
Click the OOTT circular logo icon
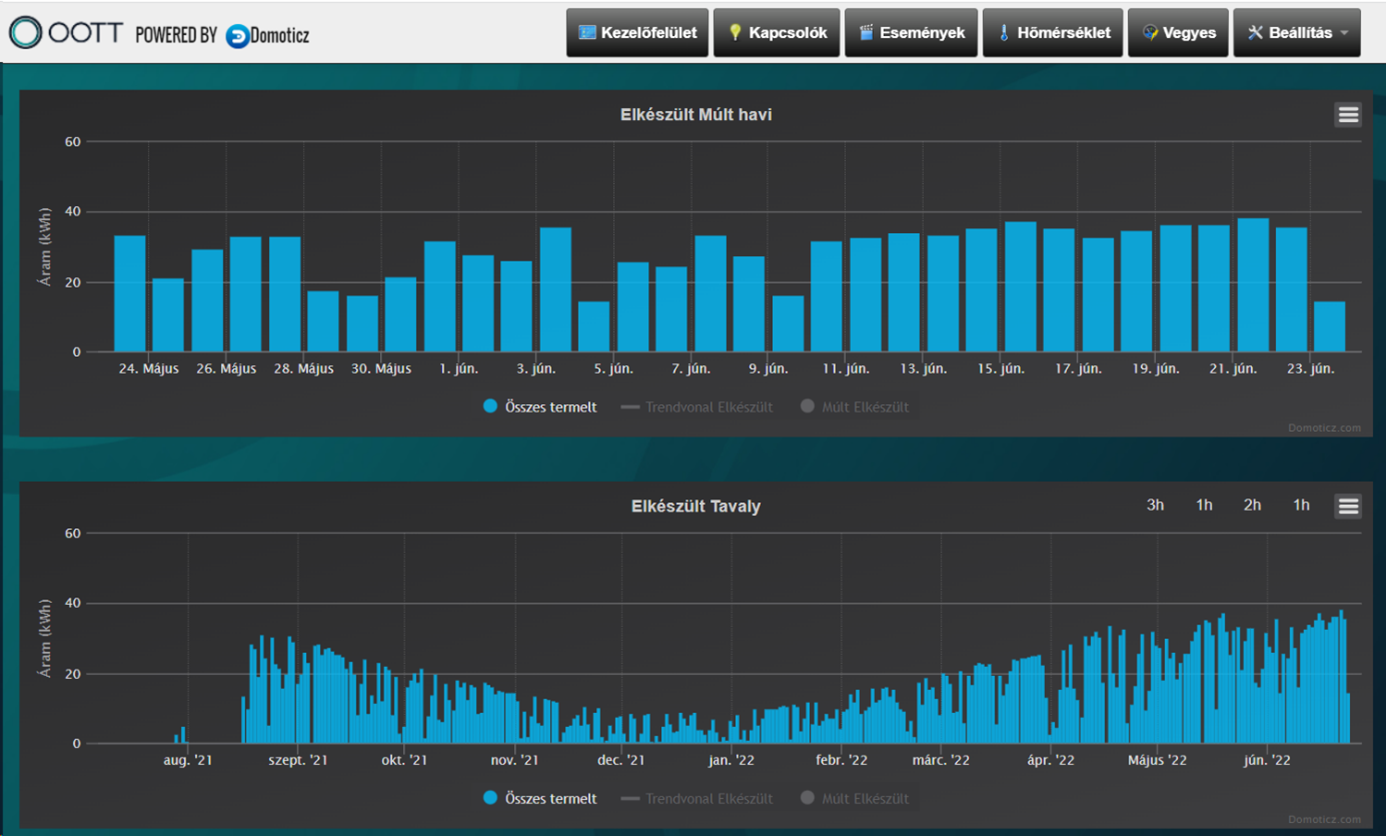coord(25,33)
